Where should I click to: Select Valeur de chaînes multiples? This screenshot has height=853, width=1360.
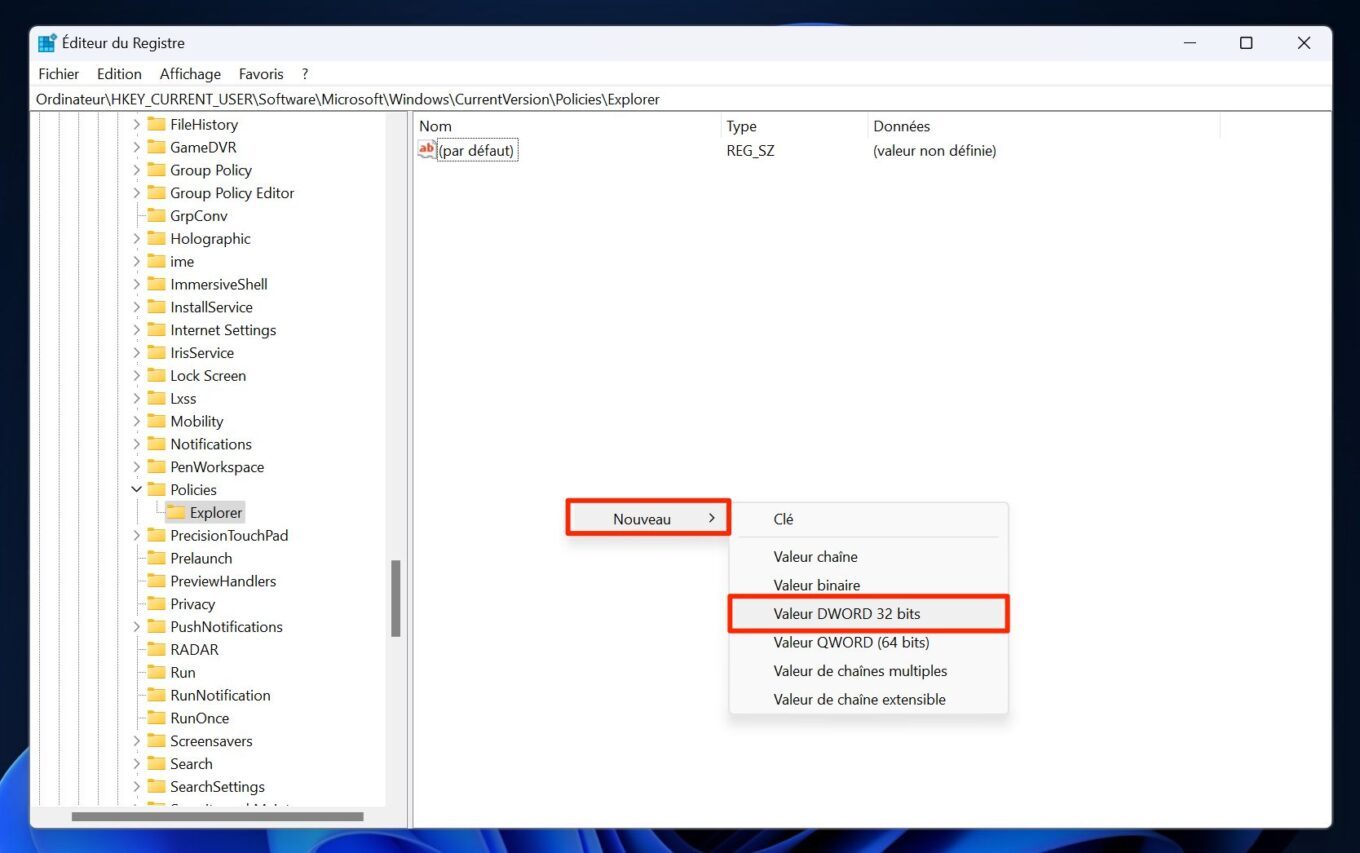(x=868, y=671)
